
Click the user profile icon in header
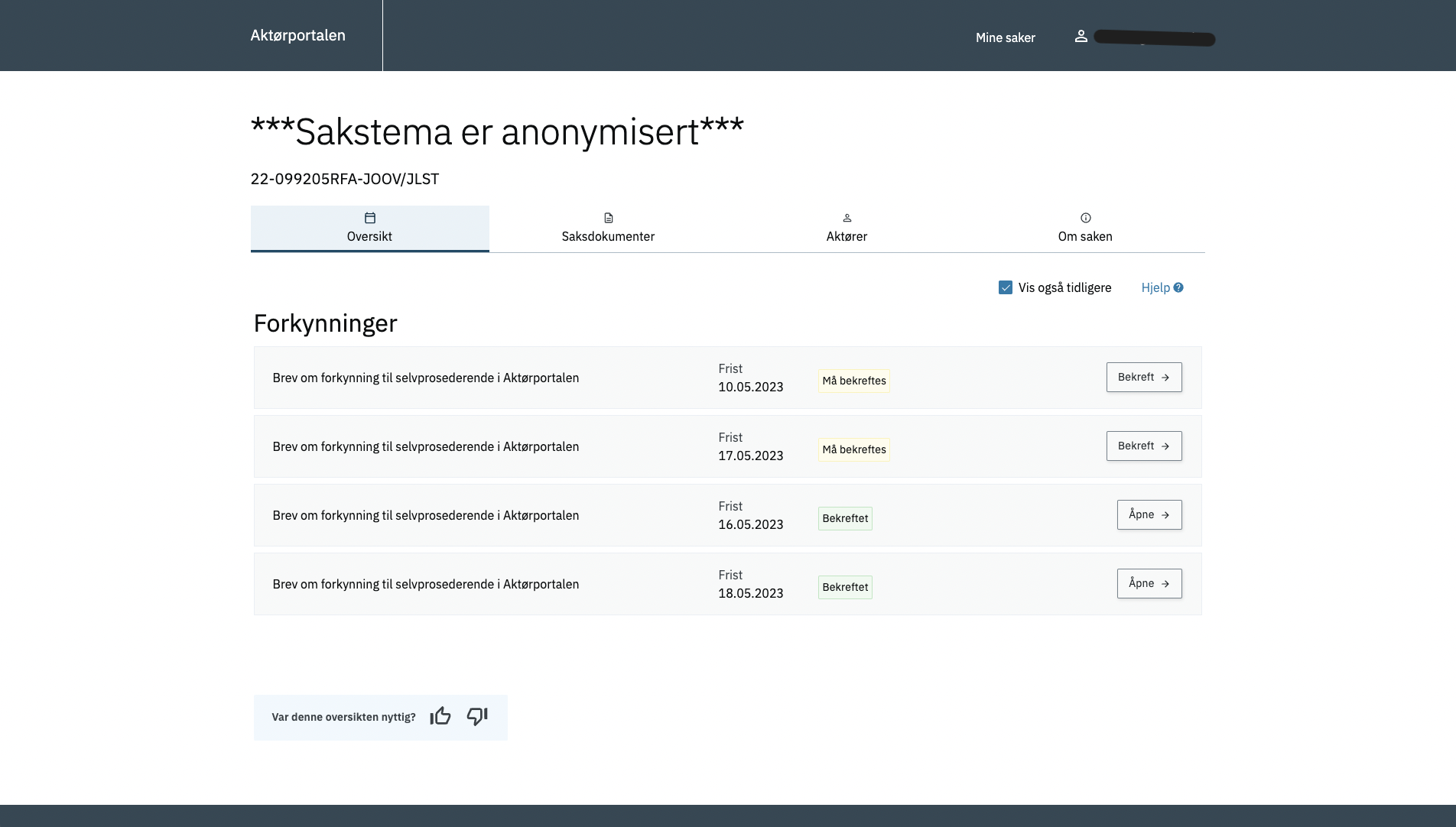(x=1081, y=36)
